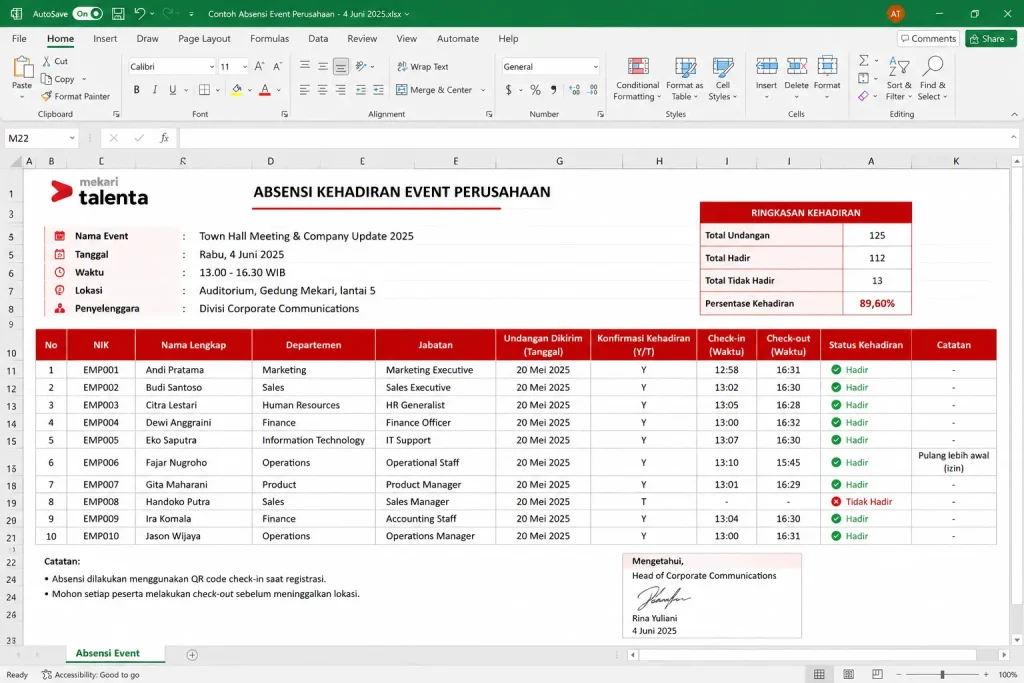Click Increase Indent icon

pos(379,90)
